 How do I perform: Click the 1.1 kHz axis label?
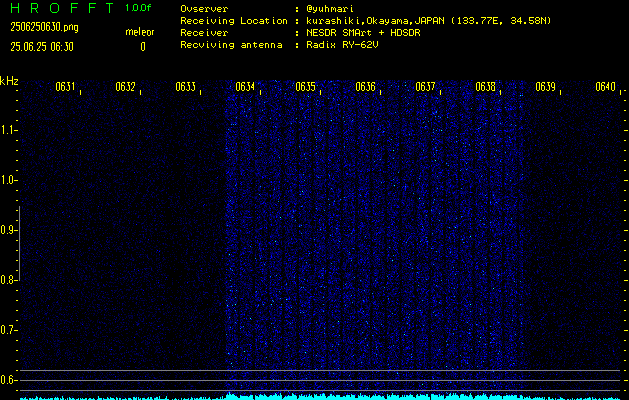click(7, 130)
